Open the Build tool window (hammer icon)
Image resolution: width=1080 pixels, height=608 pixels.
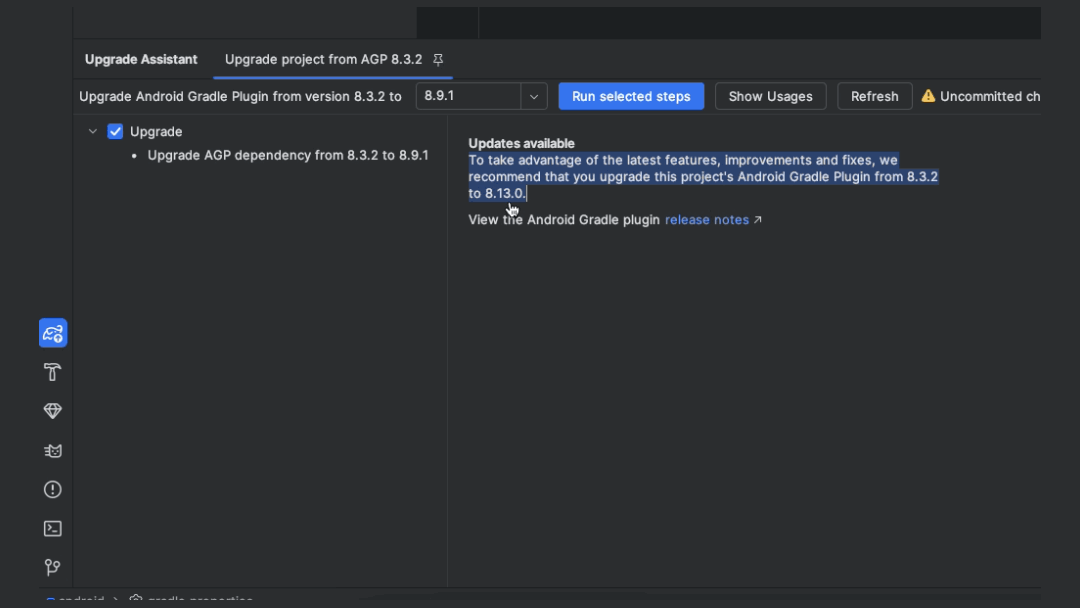(x=52, y=371)
